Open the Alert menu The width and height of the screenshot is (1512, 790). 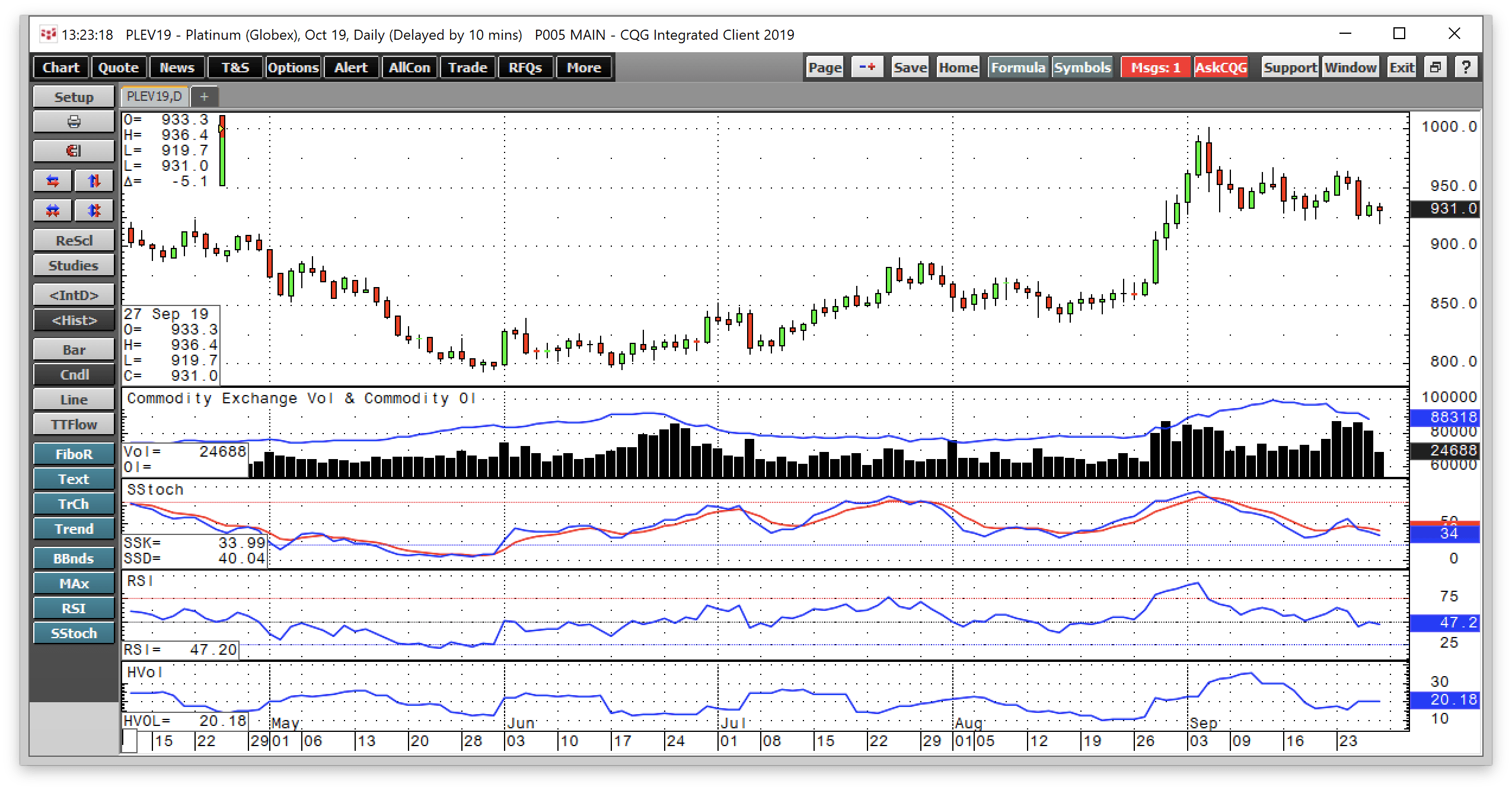pos(351,68)
